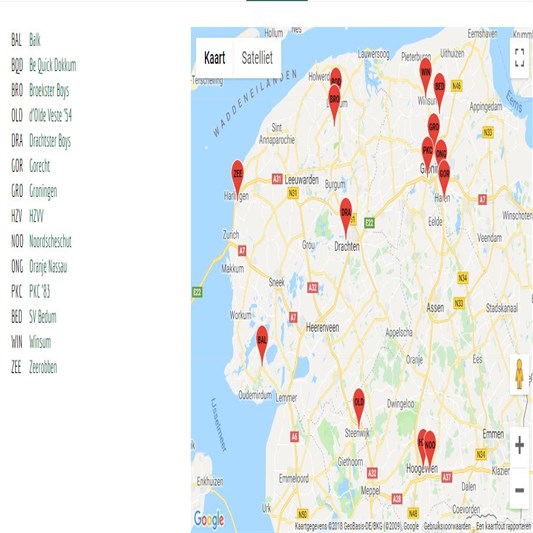Open the HZVV club link
Screen dimensions: 533x533
coord(36,216)
